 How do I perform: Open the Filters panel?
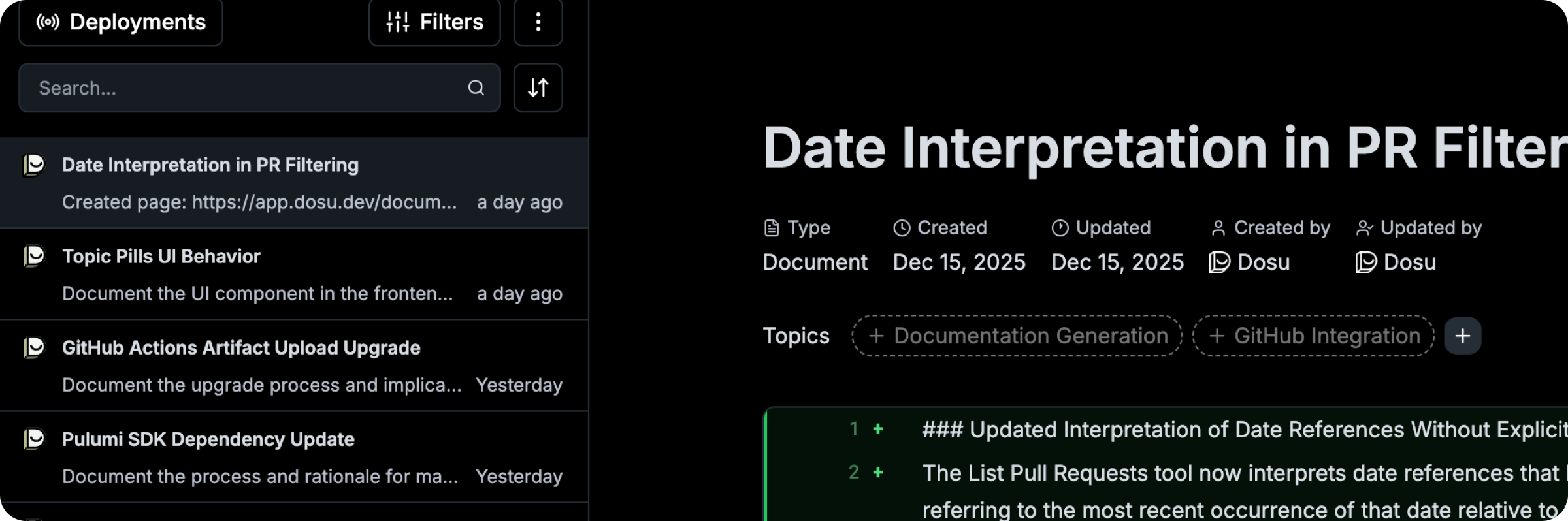(434, 22)
